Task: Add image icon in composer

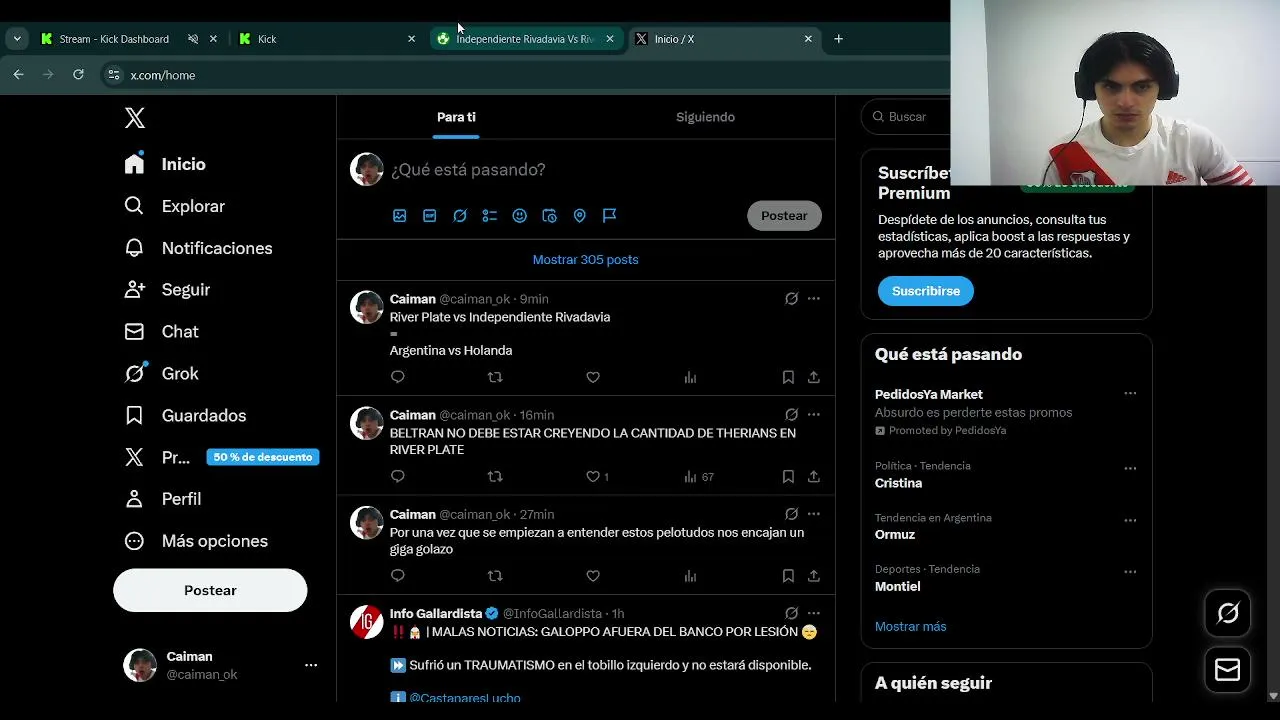Action: pyautogui.click(x=400, y=215)
